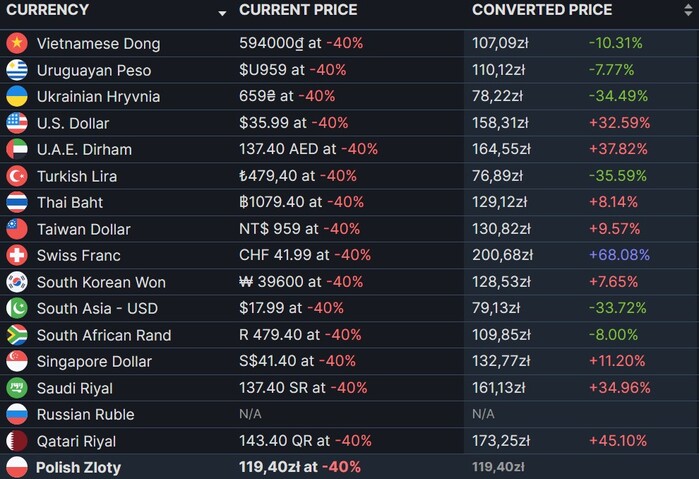Click the Taiwan Dollar NT$ 959 price
Image resolution: width=699 pixels, height=479 pixels.
point(270,229)
